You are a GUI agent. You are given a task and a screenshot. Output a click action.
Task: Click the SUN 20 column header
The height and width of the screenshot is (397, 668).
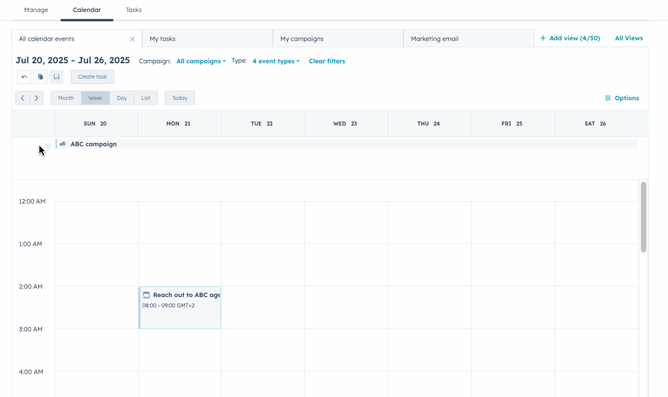pos(95,124)
